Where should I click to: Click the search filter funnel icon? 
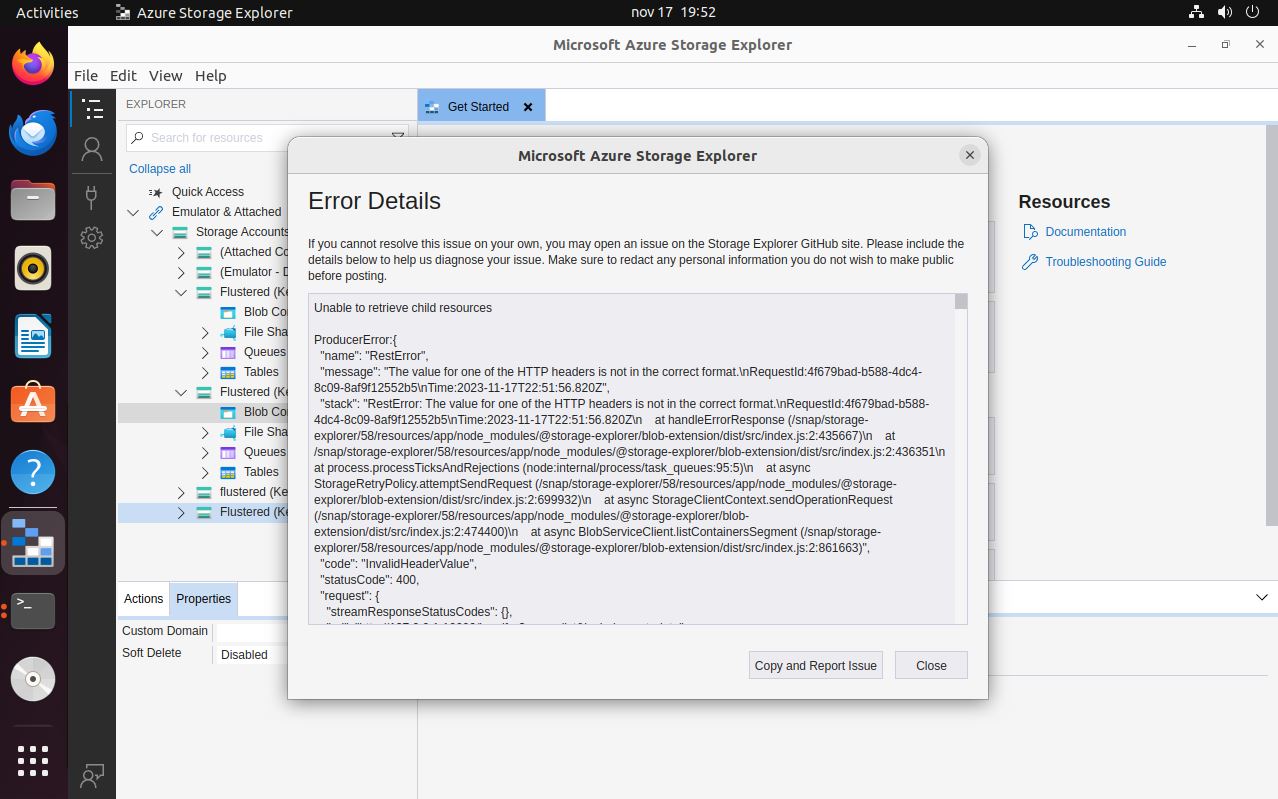point(397,137)
